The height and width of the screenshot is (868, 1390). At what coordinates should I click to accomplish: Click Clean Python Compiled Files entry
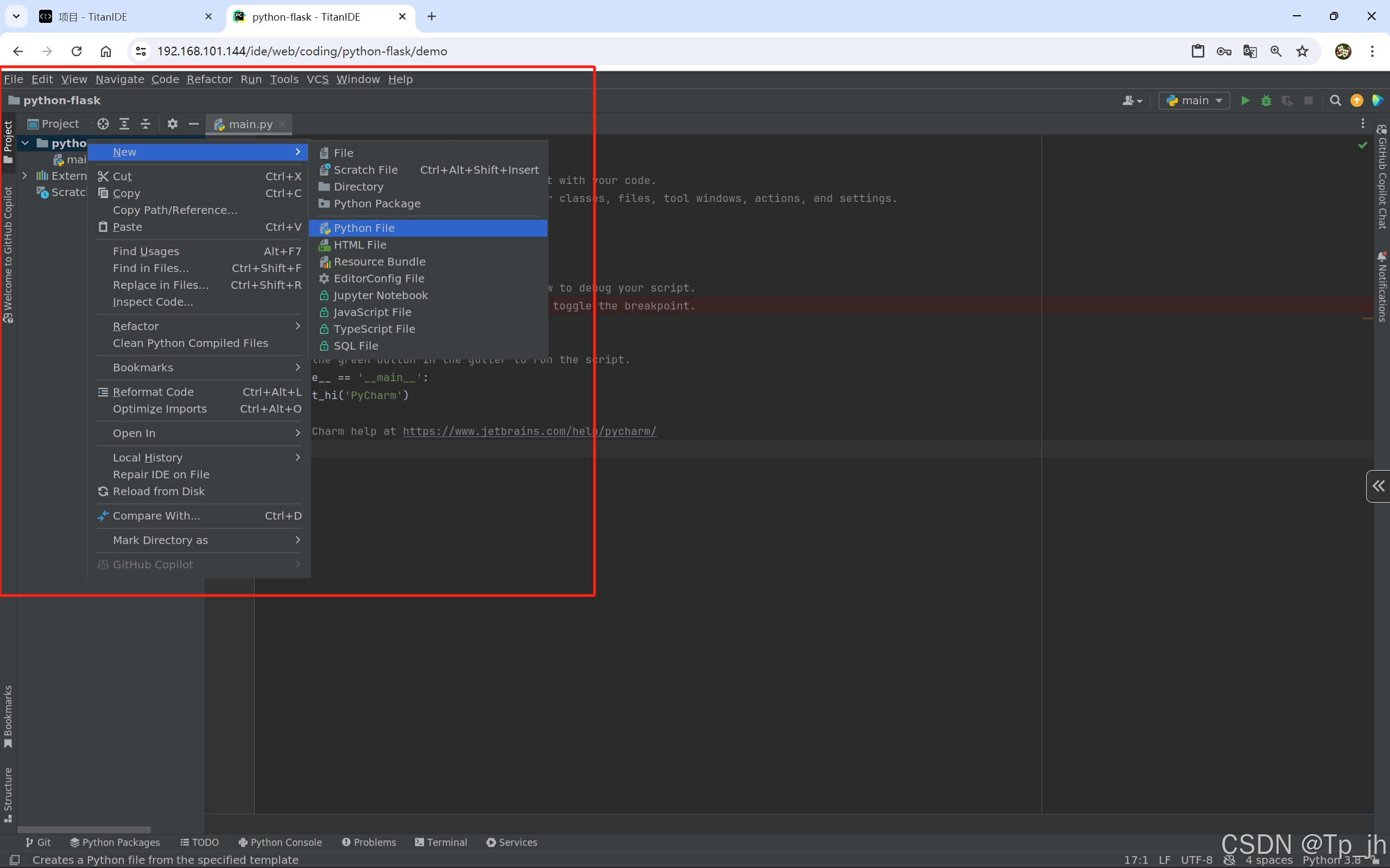tap(199, 343)
